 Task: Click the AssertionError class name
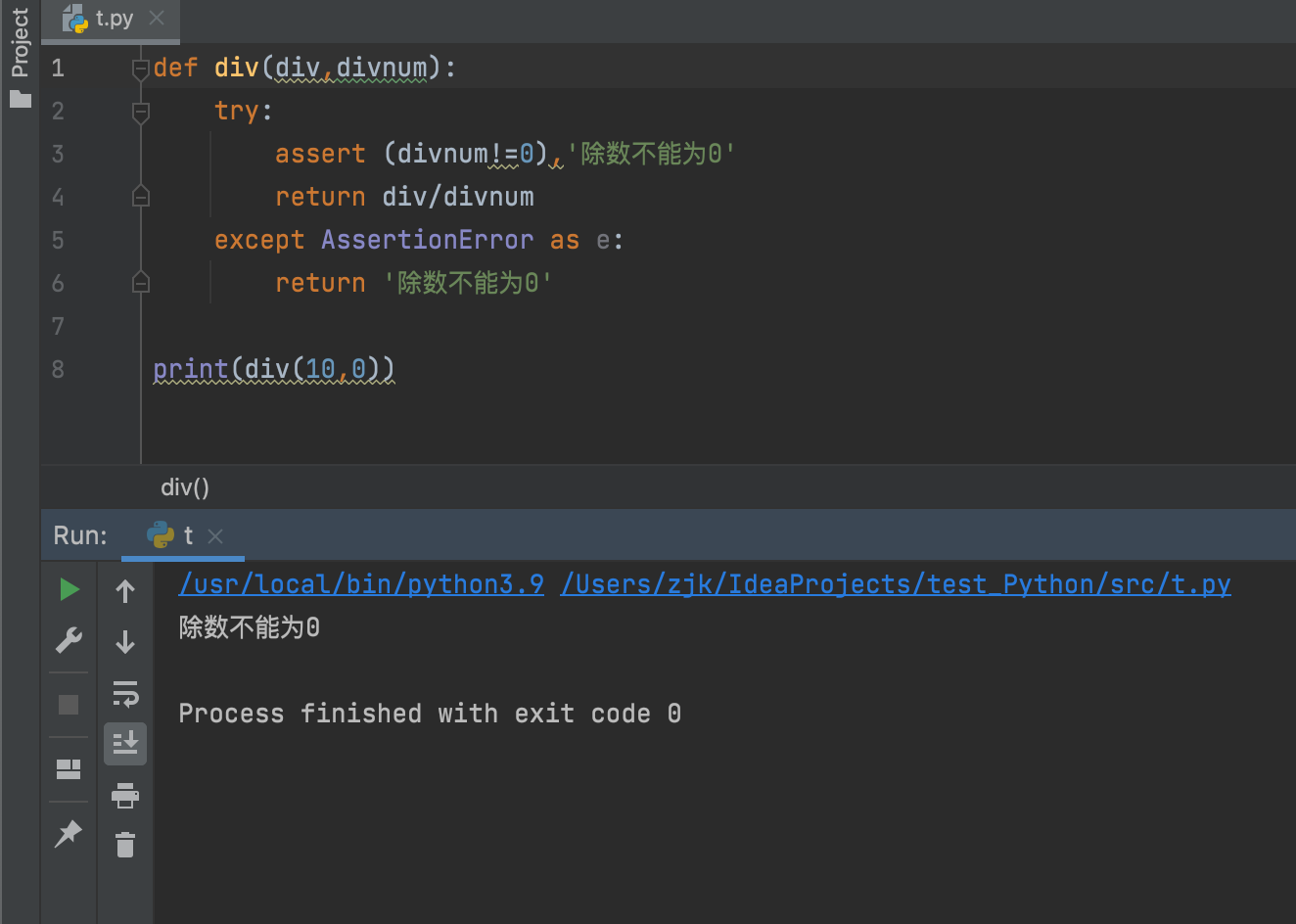tap(428, 240)
